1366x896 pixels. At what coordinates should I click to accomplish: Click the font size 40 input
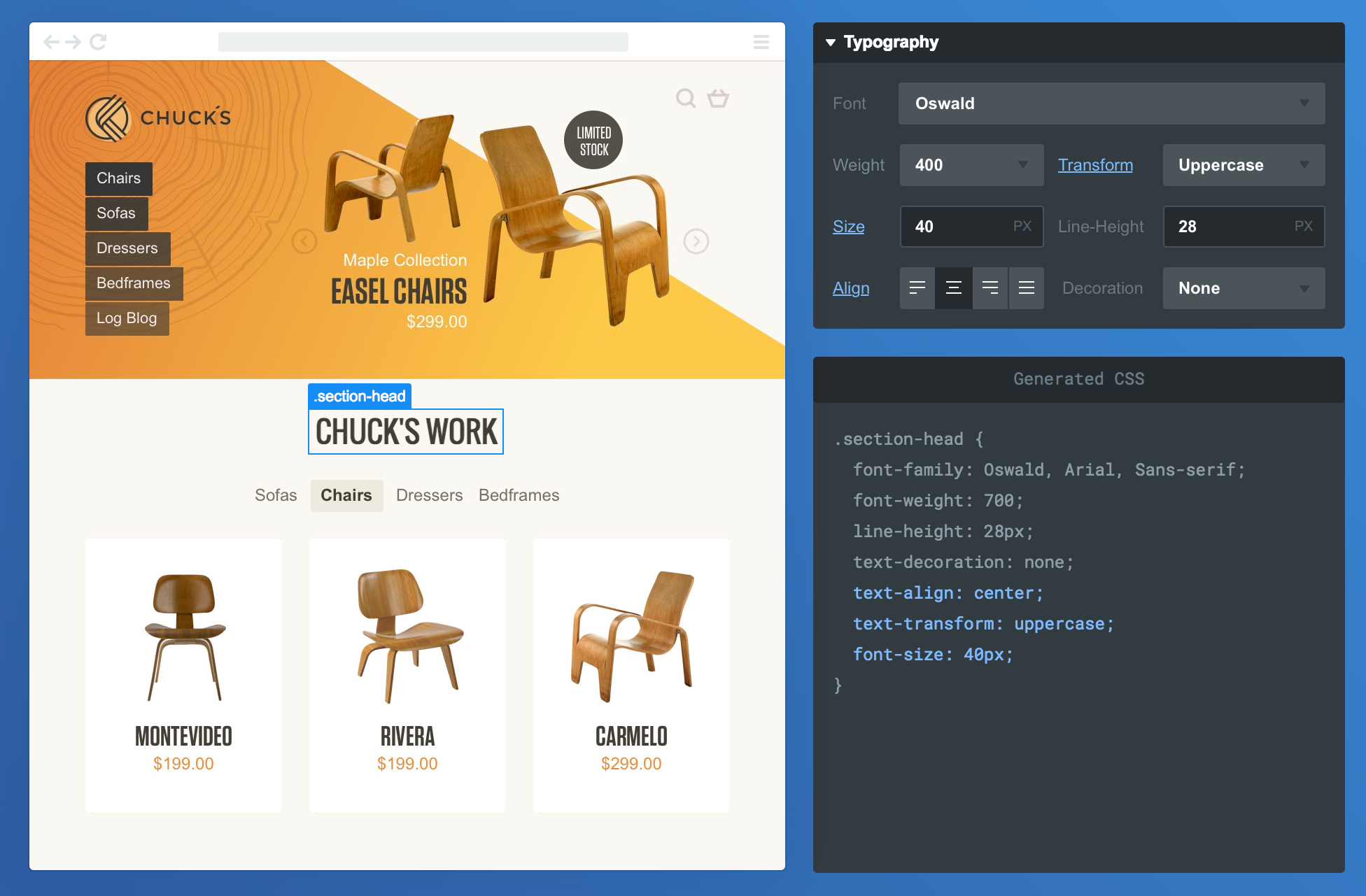click(972, 227)
